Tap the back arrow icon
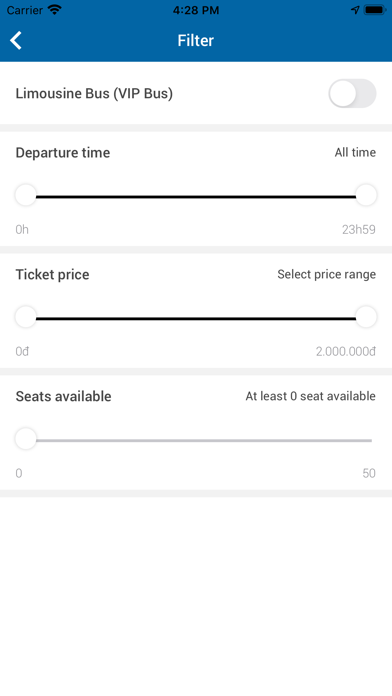 (16, 40)
